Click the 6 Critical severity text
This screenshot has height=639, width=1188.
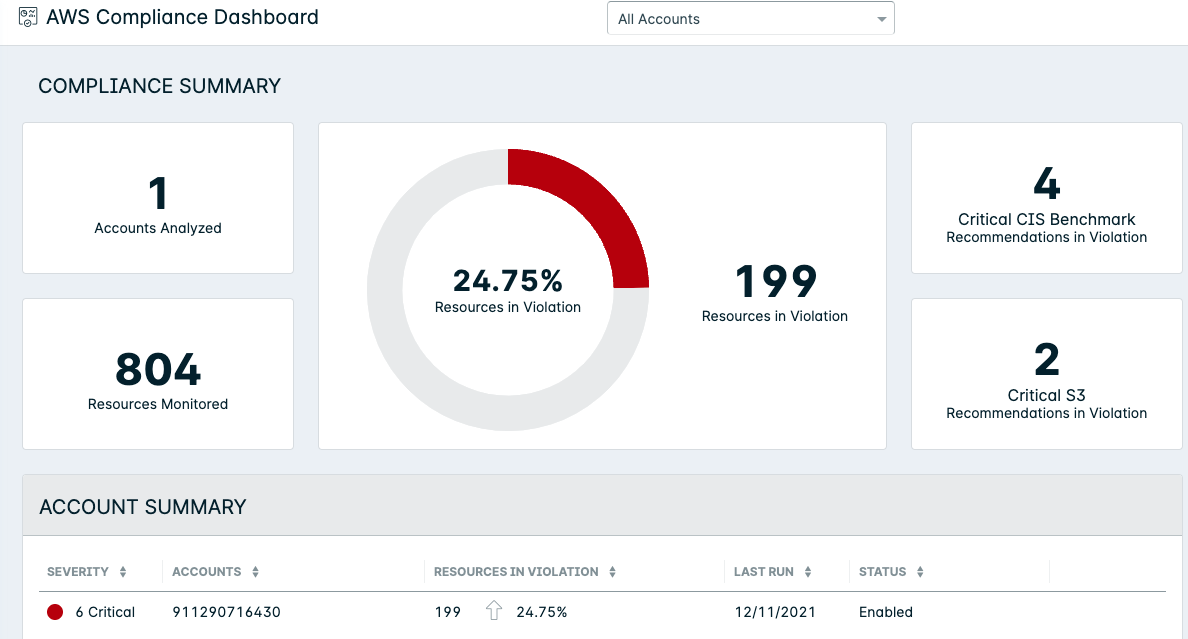(x=105, y=612)
